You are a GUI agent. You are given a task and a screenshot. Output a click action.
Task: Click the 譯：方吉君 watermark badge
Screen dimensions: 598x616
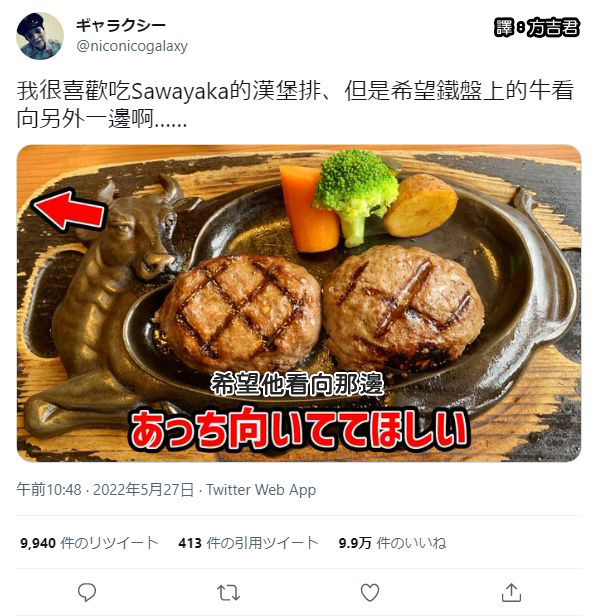tap(536, 28)
